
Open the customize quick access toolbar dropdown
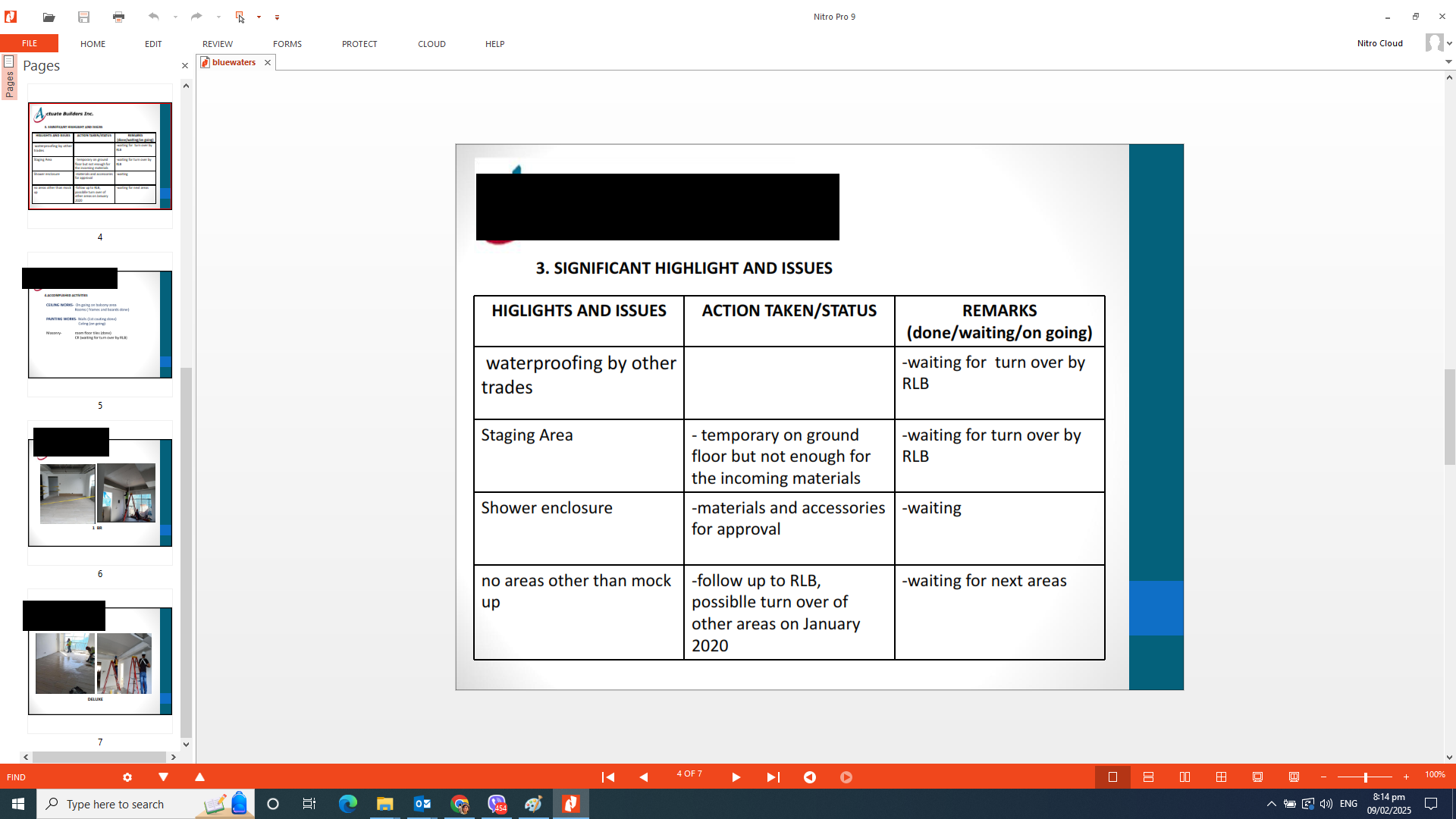277,17
